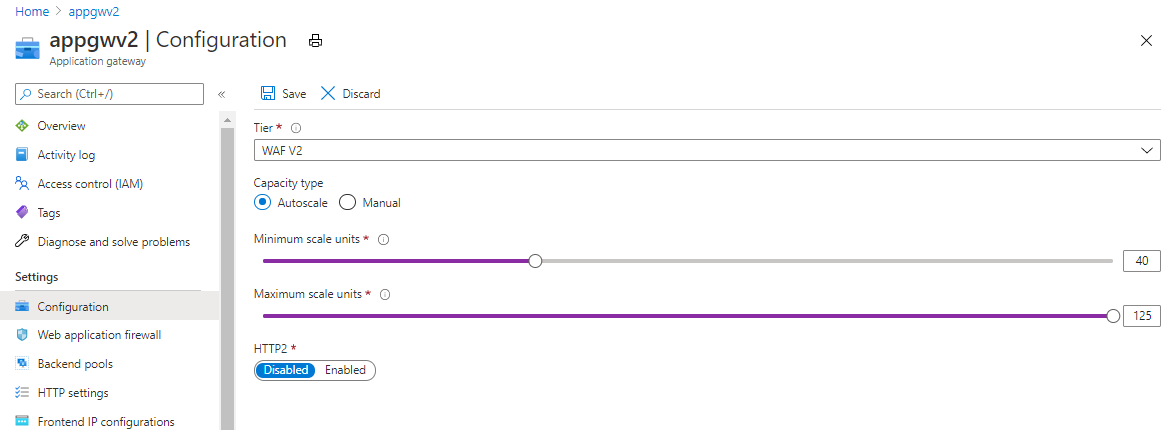Click the Discard X icon

pos(328,93)
